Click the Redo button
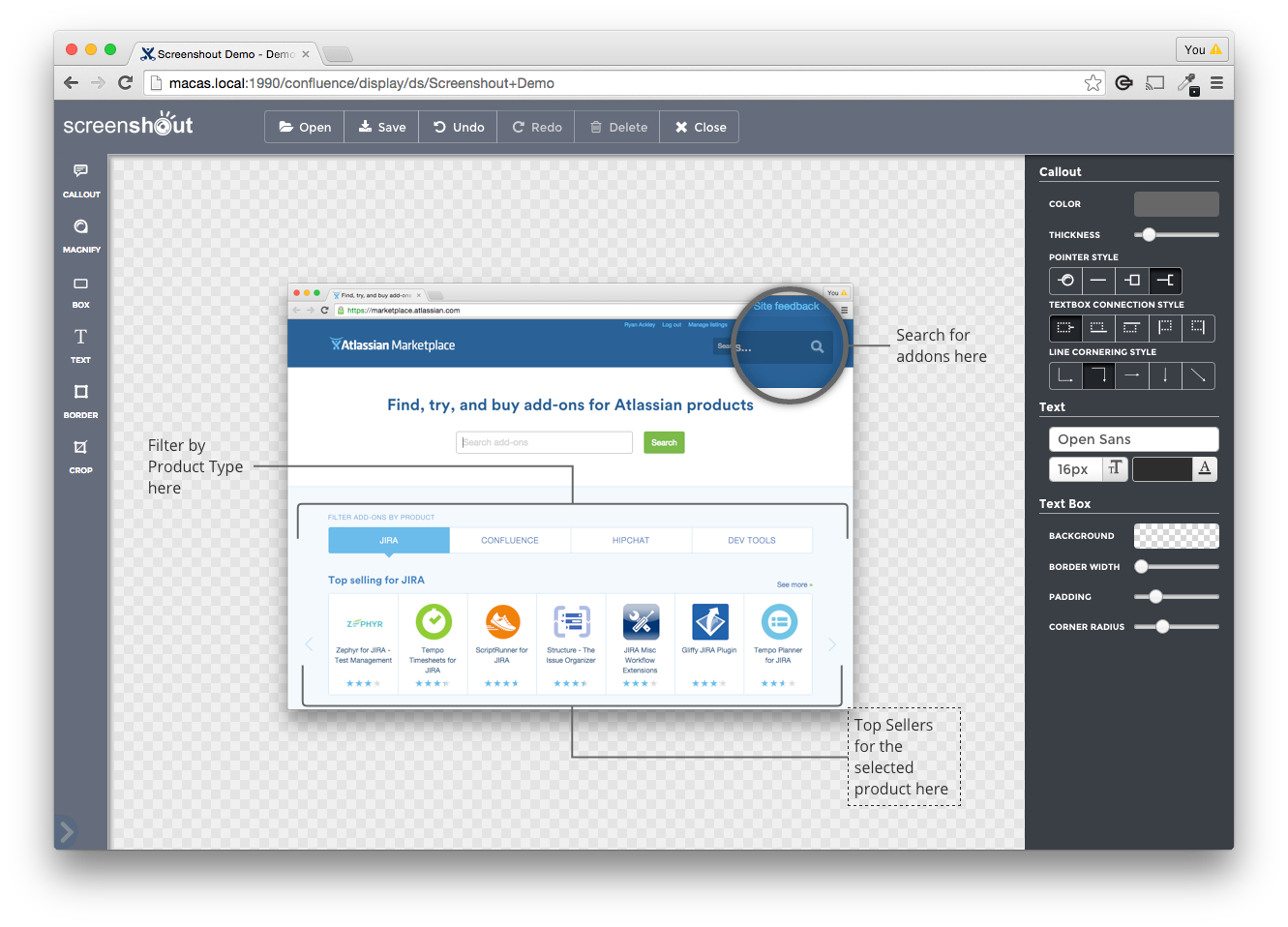Viewport: 1288px width, 927px height. (x=536, y=127)
